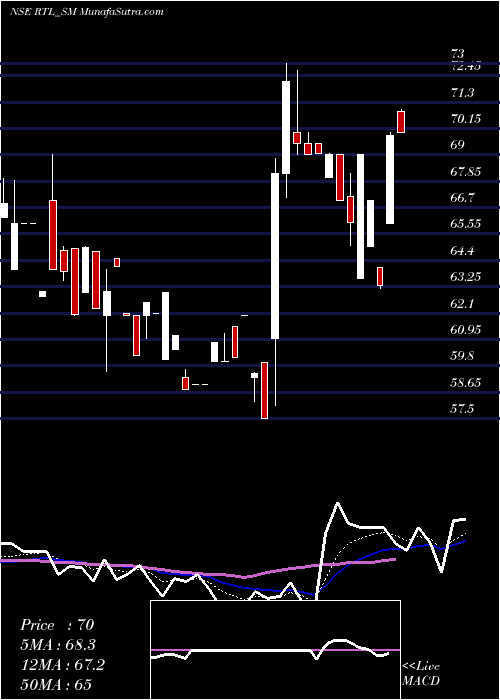Click the '66.7' price axis label

(462, 197)
